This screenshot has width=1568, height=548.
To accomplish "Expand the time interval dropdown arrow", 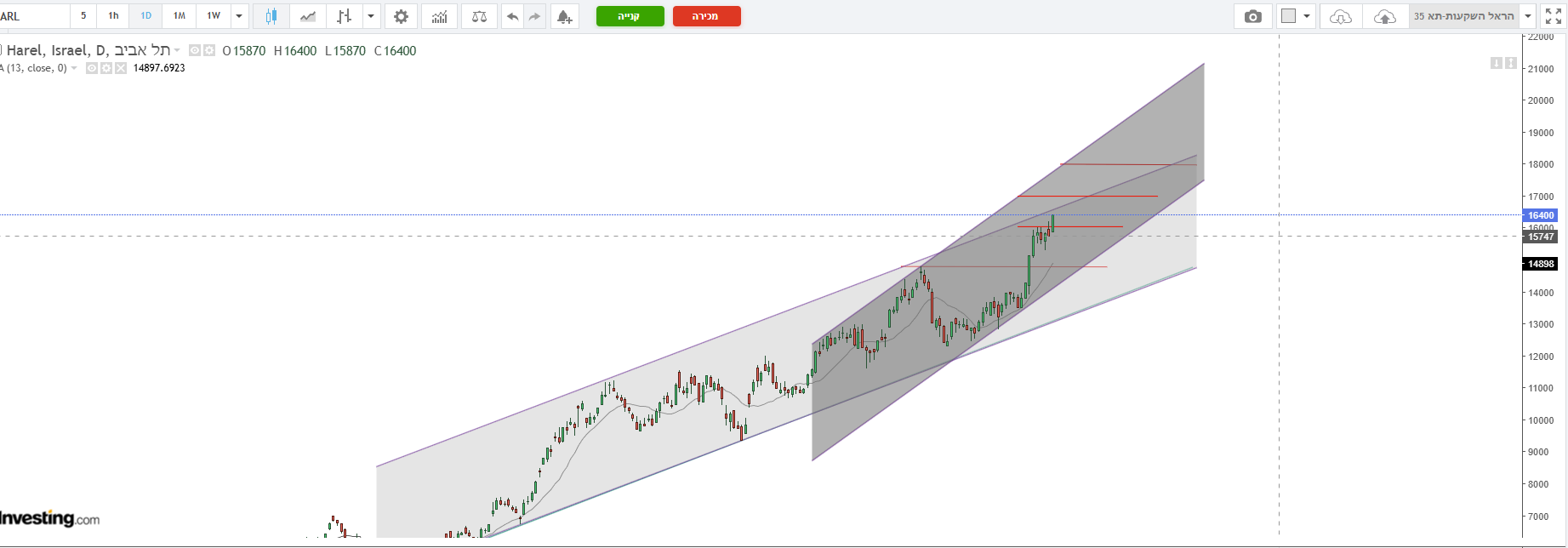I will pyautogui.click(x=239, y=16).
